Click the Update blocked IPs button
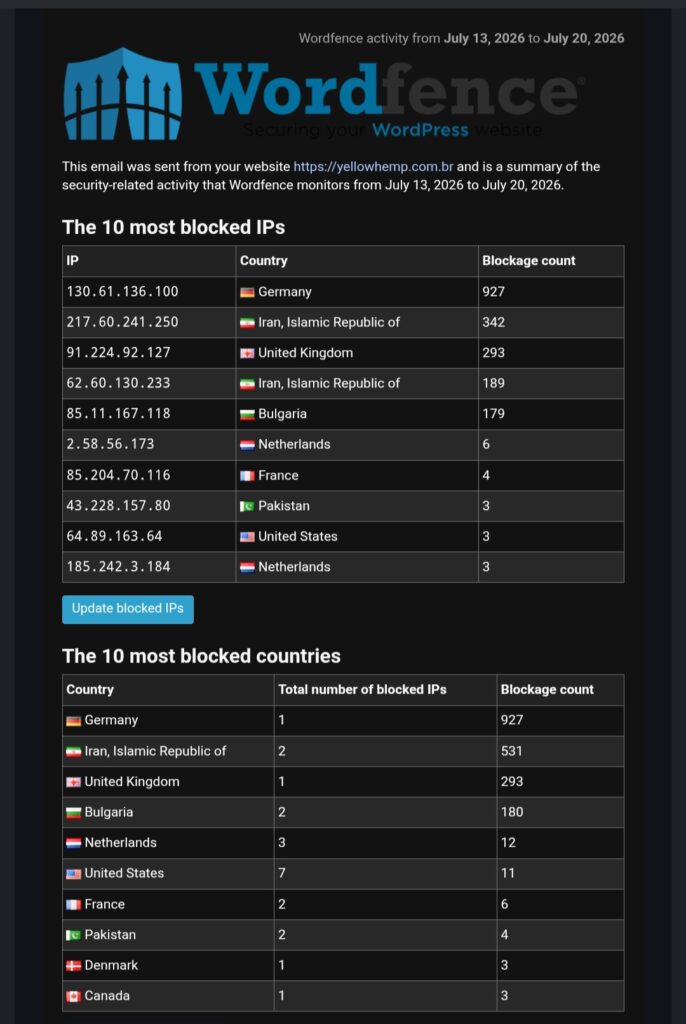The height and width of the screenshot is (1024, 686). click(x=128, y=609)
